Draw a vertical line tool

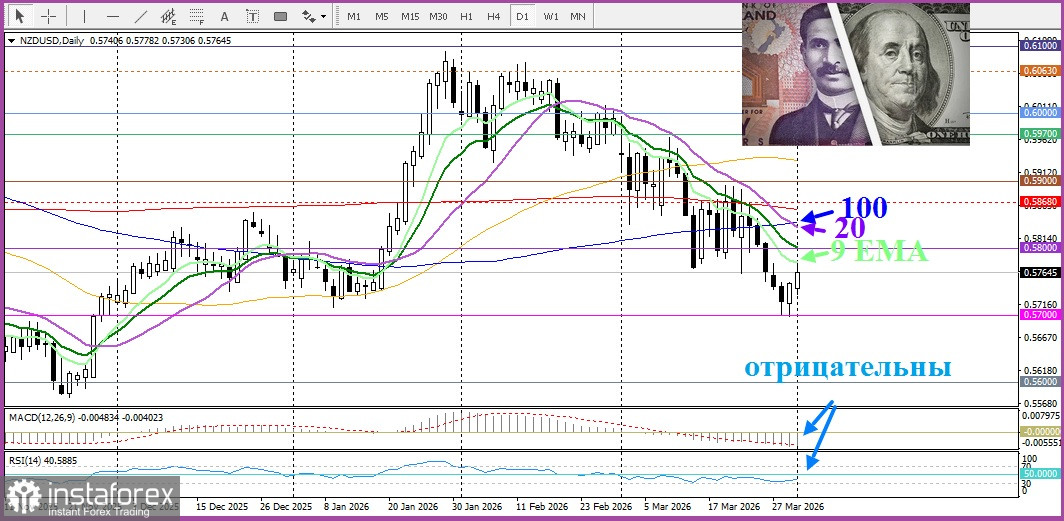[84, 16]
